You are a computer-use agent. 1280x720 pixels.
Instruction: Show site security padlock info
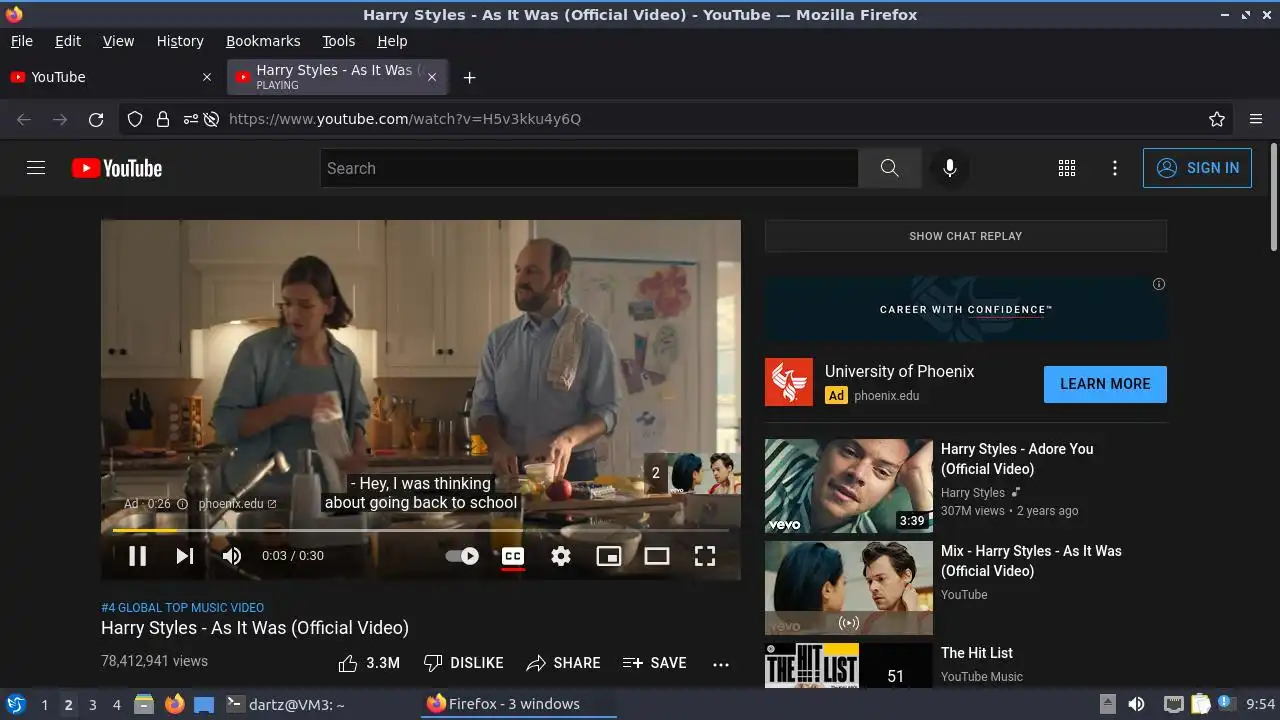(x=163, y=119)
